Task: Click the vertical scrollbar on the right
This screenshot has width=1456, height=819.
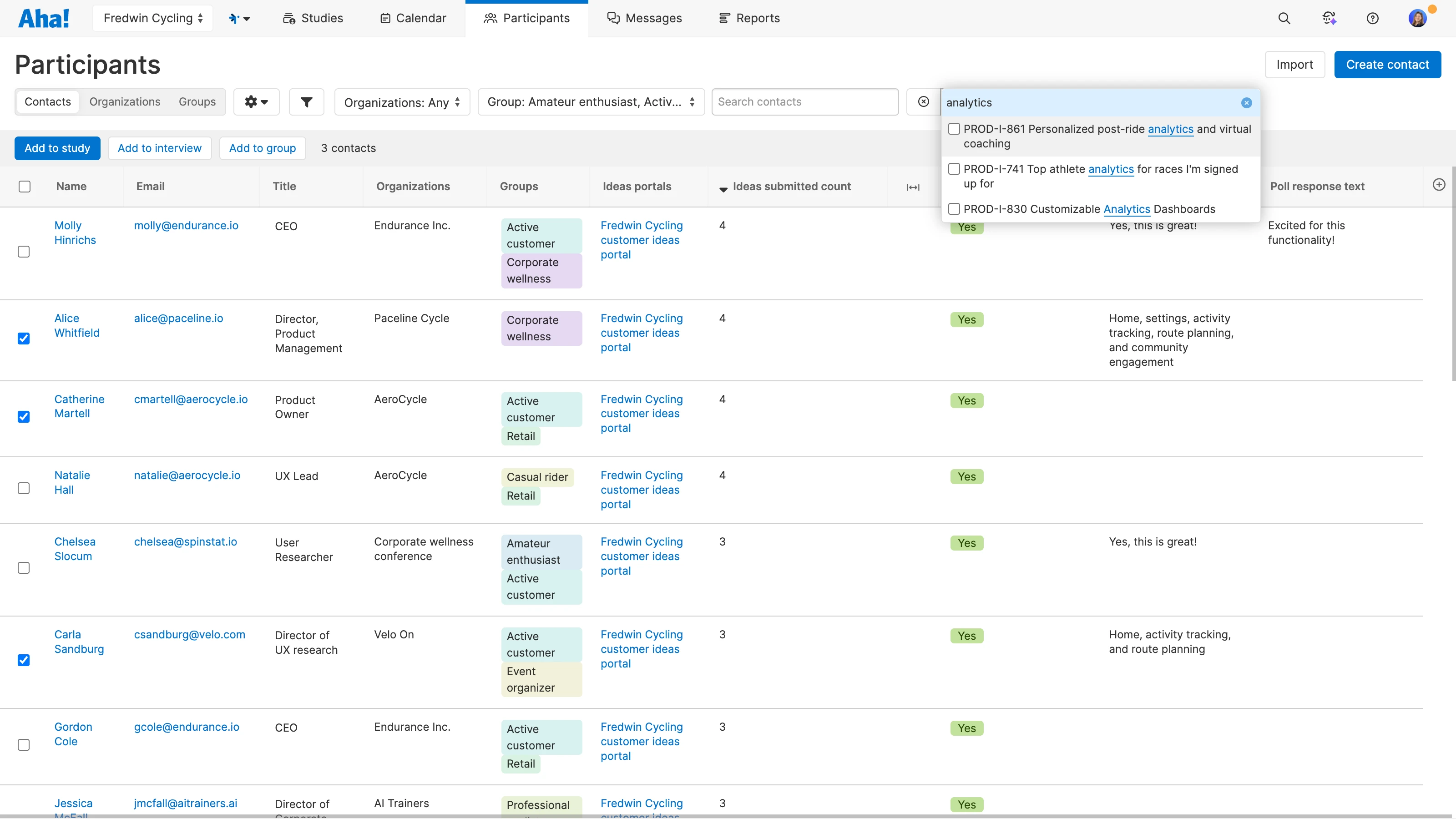Action: point(1453,274)
